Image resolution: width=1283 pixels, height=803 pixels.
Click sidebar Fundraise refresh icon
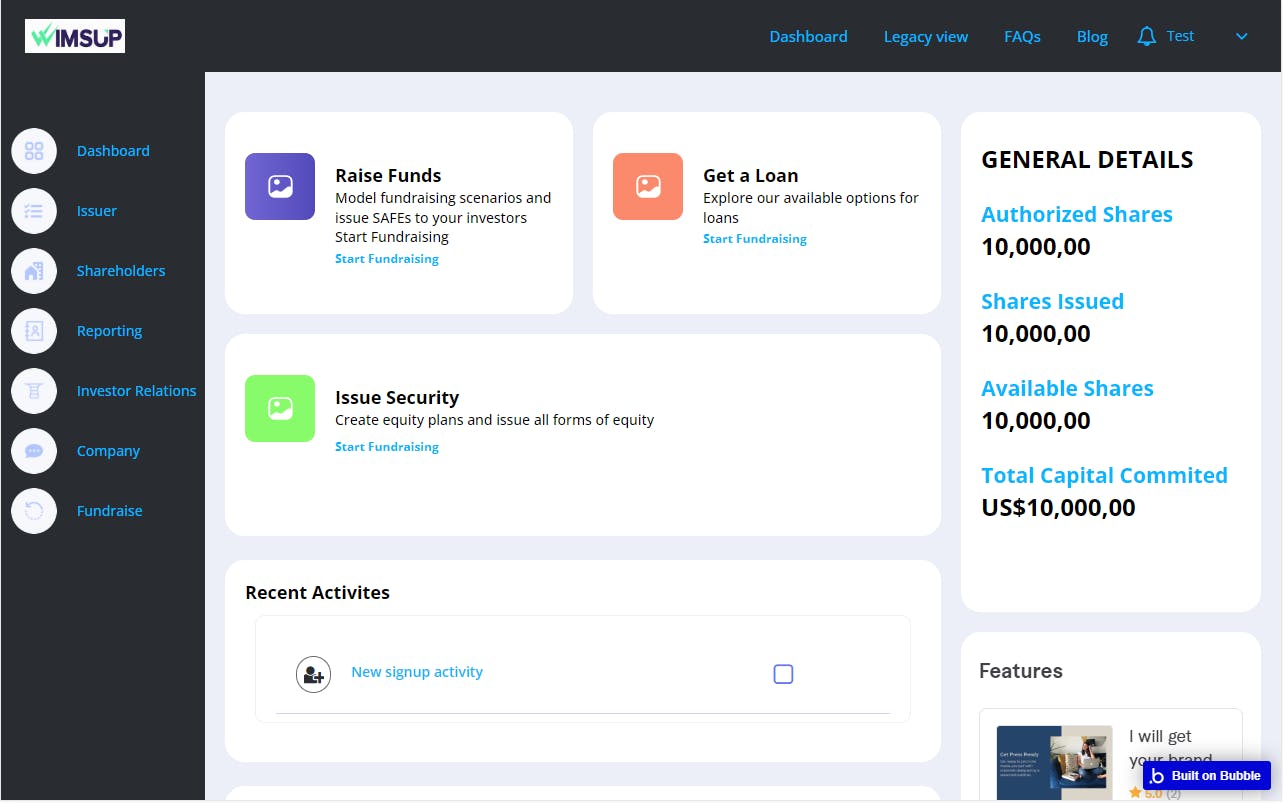coord(34,511)
